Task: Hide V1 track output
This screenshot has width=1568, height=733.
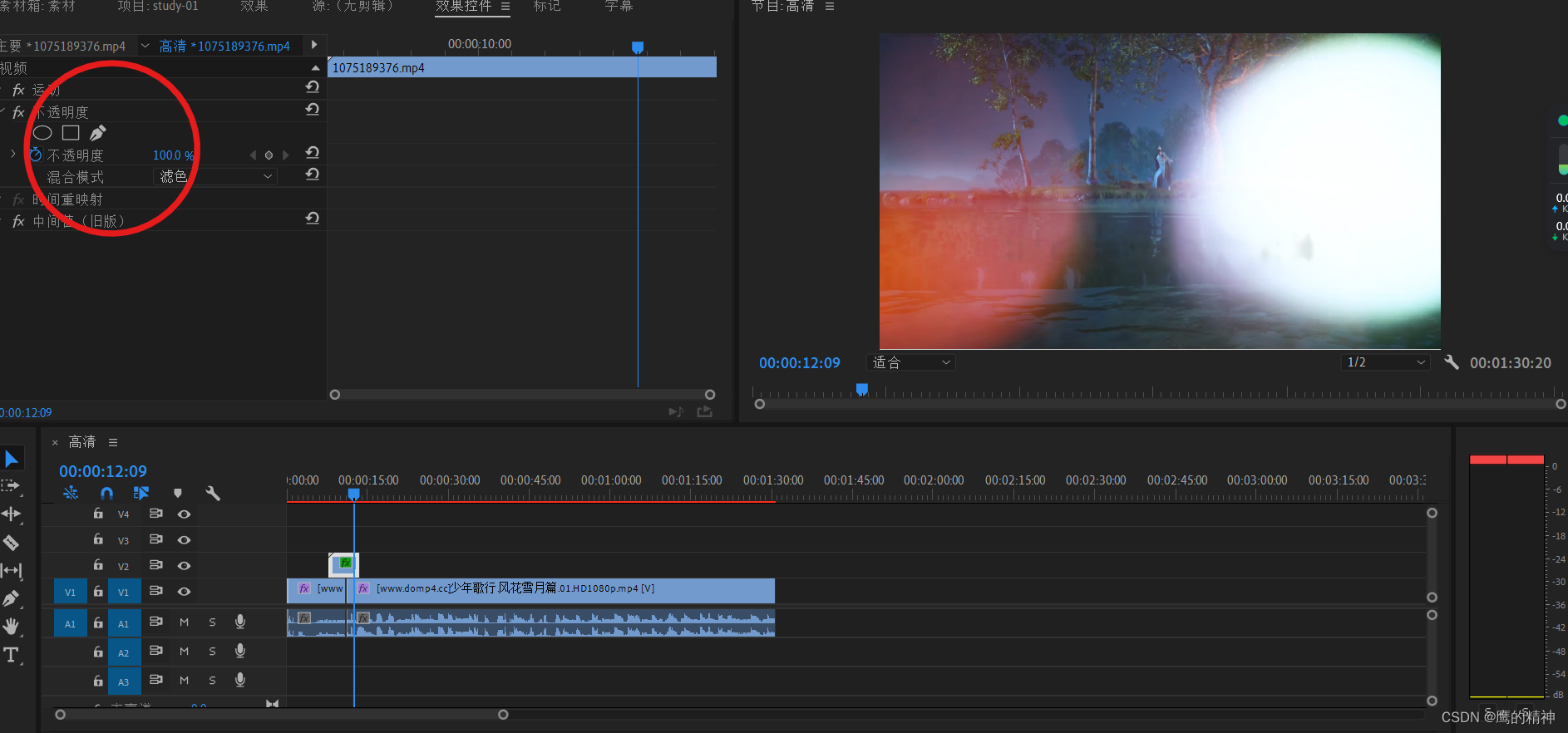Action: click(185, 592)
